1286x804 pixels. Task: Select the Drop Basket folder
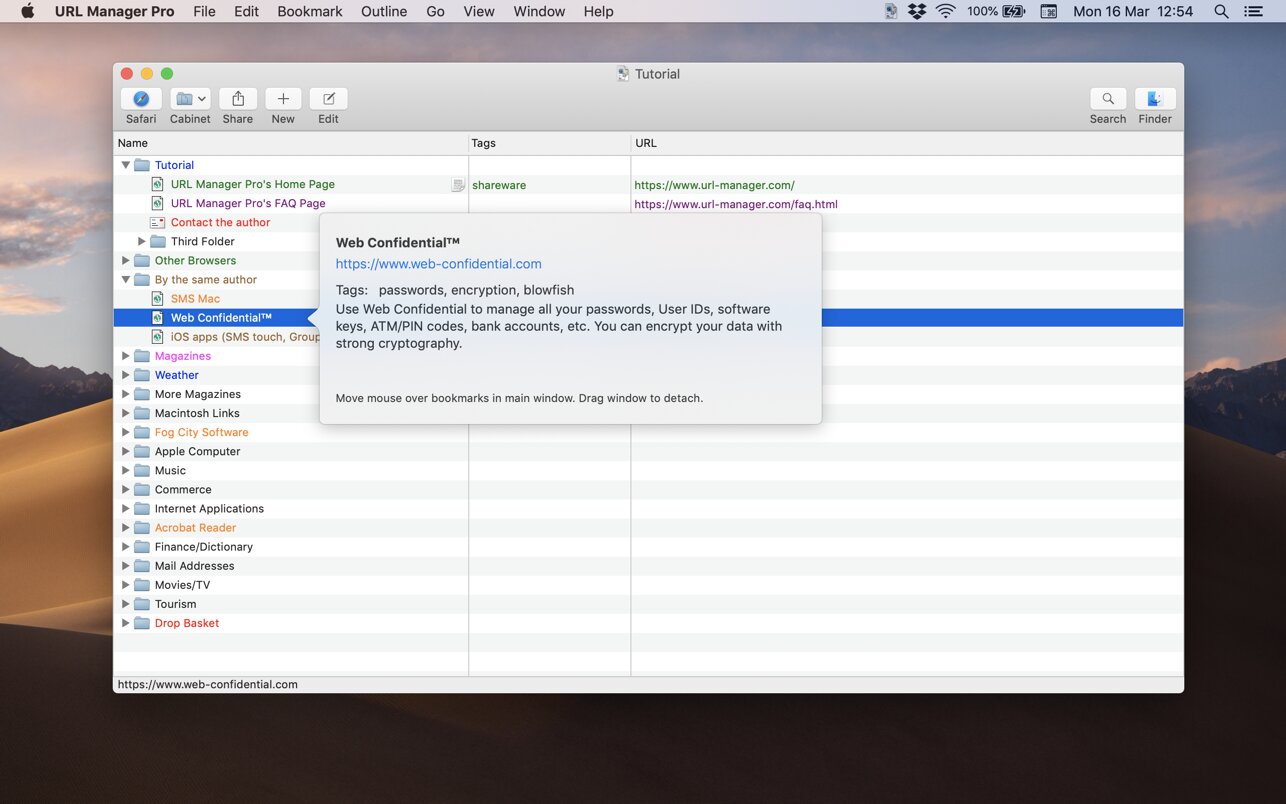(186, 623)
